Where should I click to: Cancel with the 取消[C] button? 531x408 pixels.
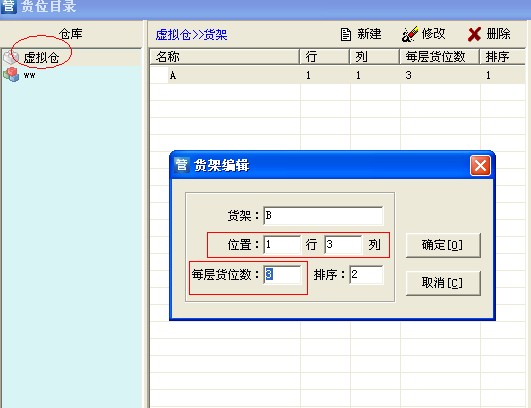(x=443, y=283)
